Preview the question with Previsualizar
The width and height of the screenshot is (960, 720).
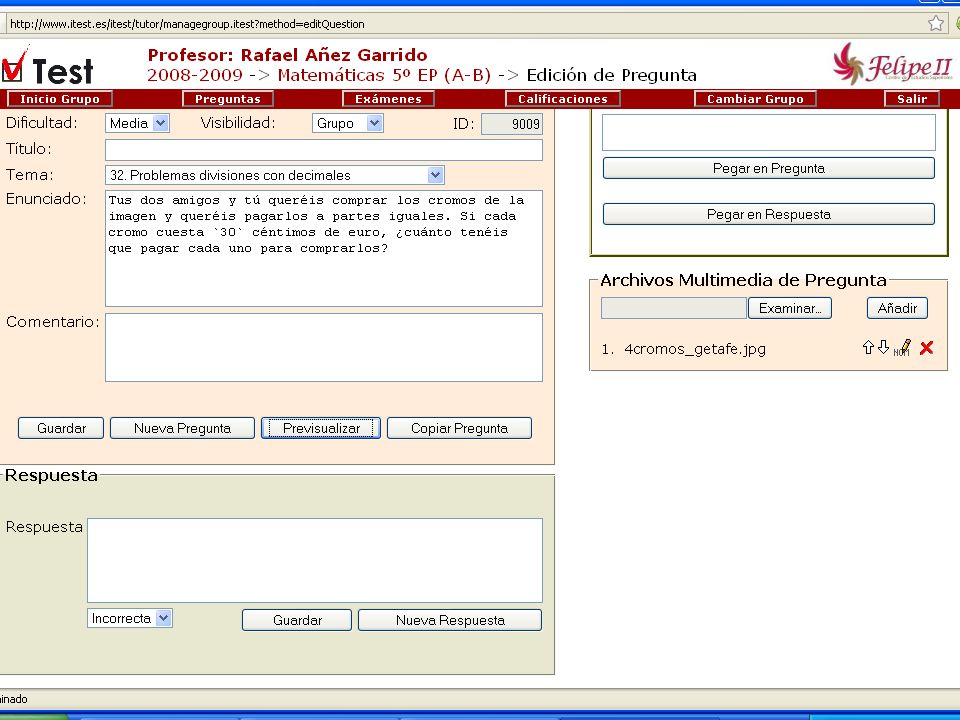pyautogui.click(x=321, y=428)
